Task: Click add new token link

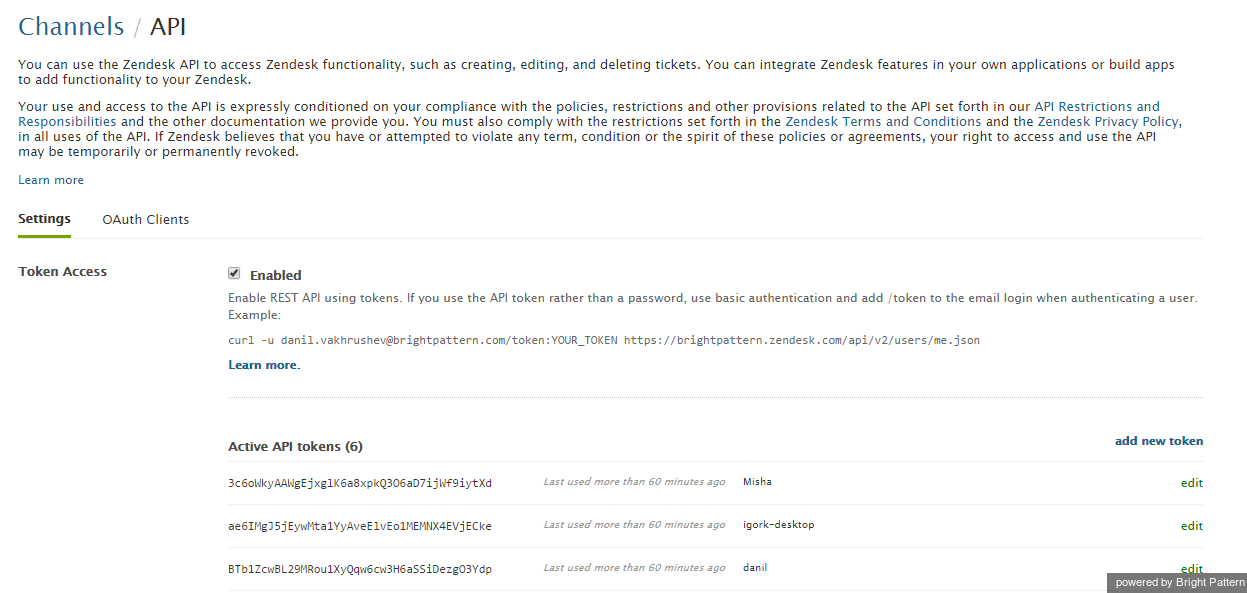Action: [1159, 441]
